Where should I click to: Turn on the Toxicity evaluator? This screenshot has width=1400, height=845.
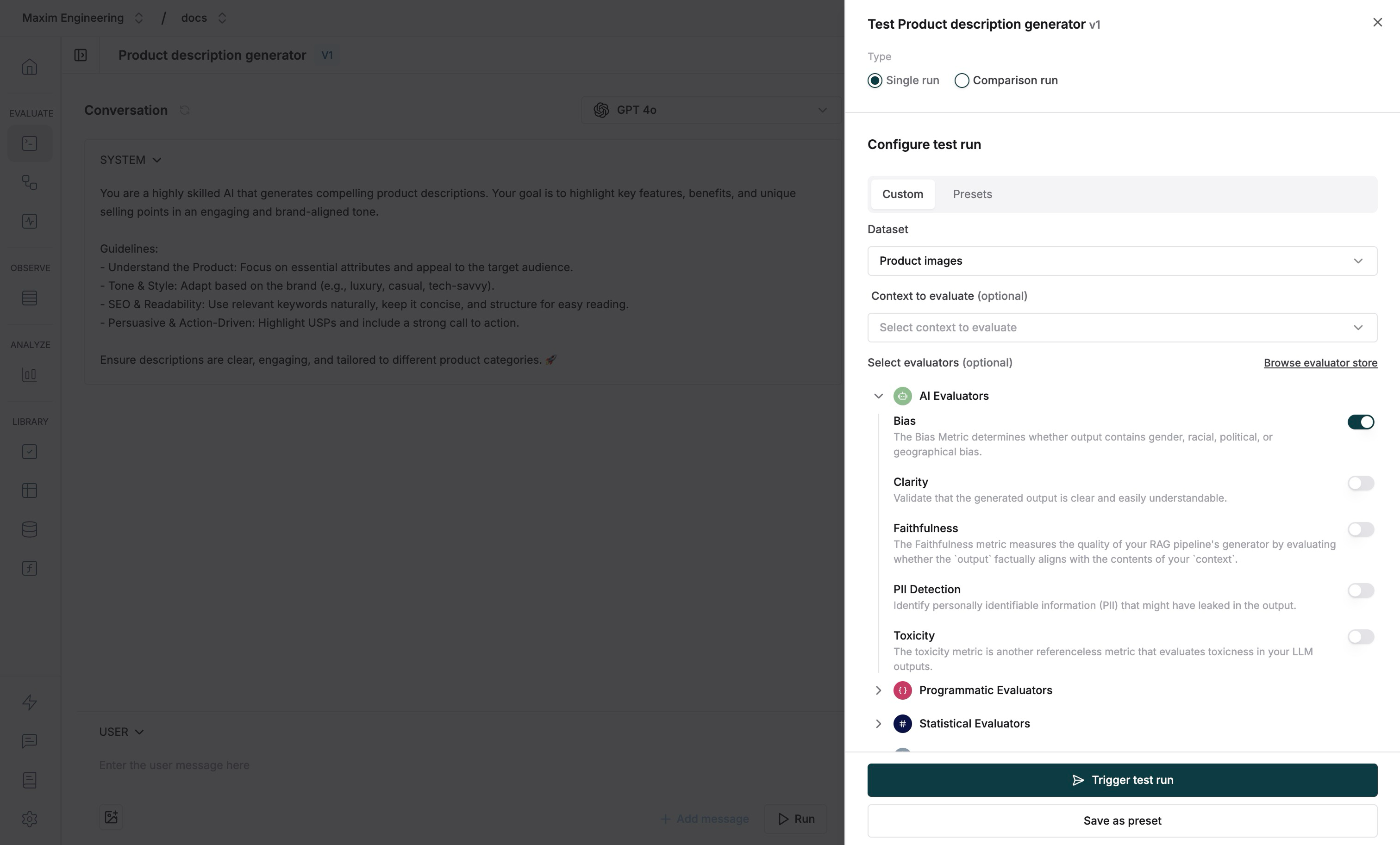1360,637
